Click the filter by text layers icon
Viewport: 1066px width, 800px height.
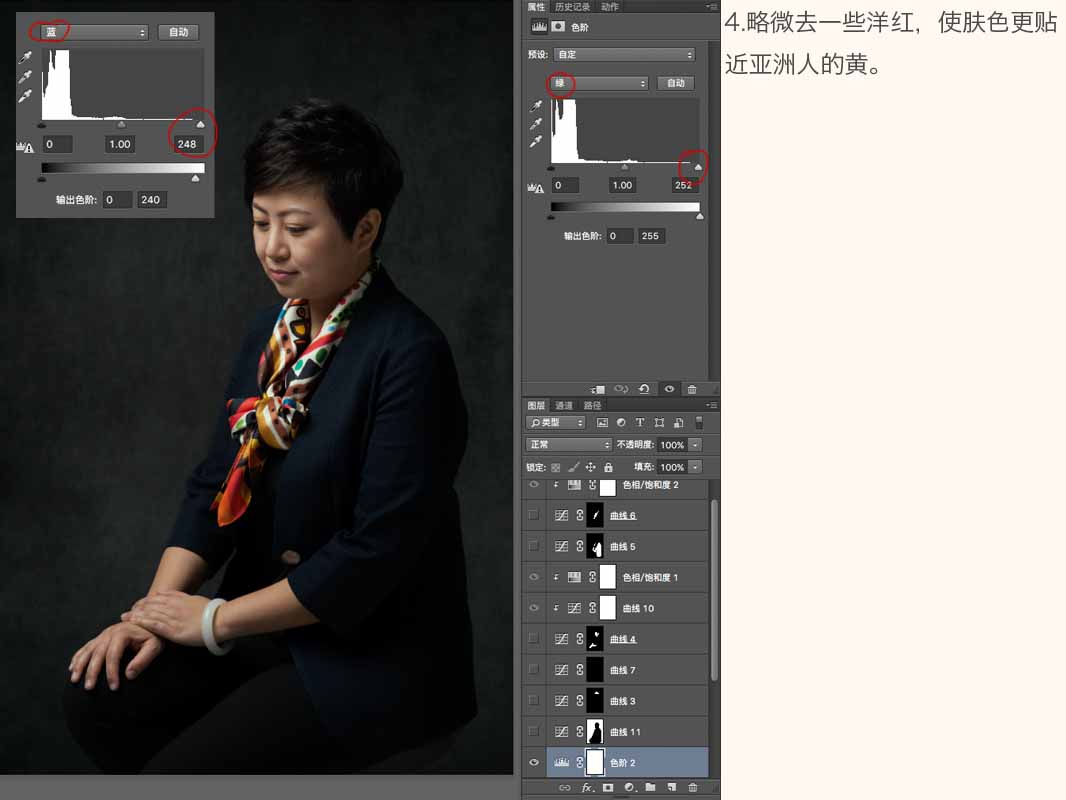coord(640,422)
